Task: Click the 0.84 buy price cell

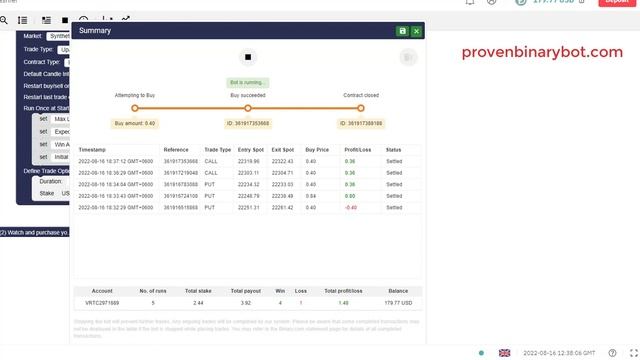Action: pyautogui.click(x=311, y=196)
